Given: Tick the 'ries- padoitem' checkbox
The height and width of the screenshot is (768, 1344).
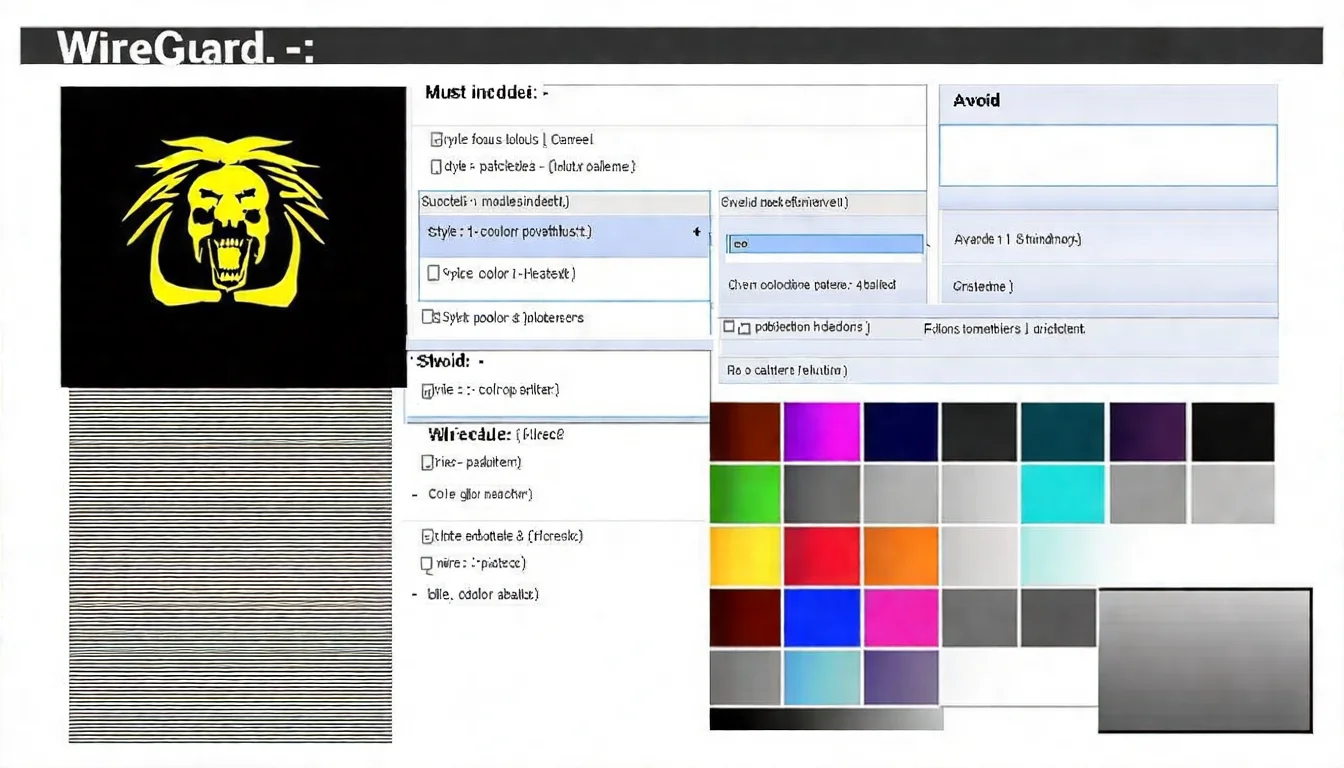Looking at the screenshot, I should [x=428, y=462].
